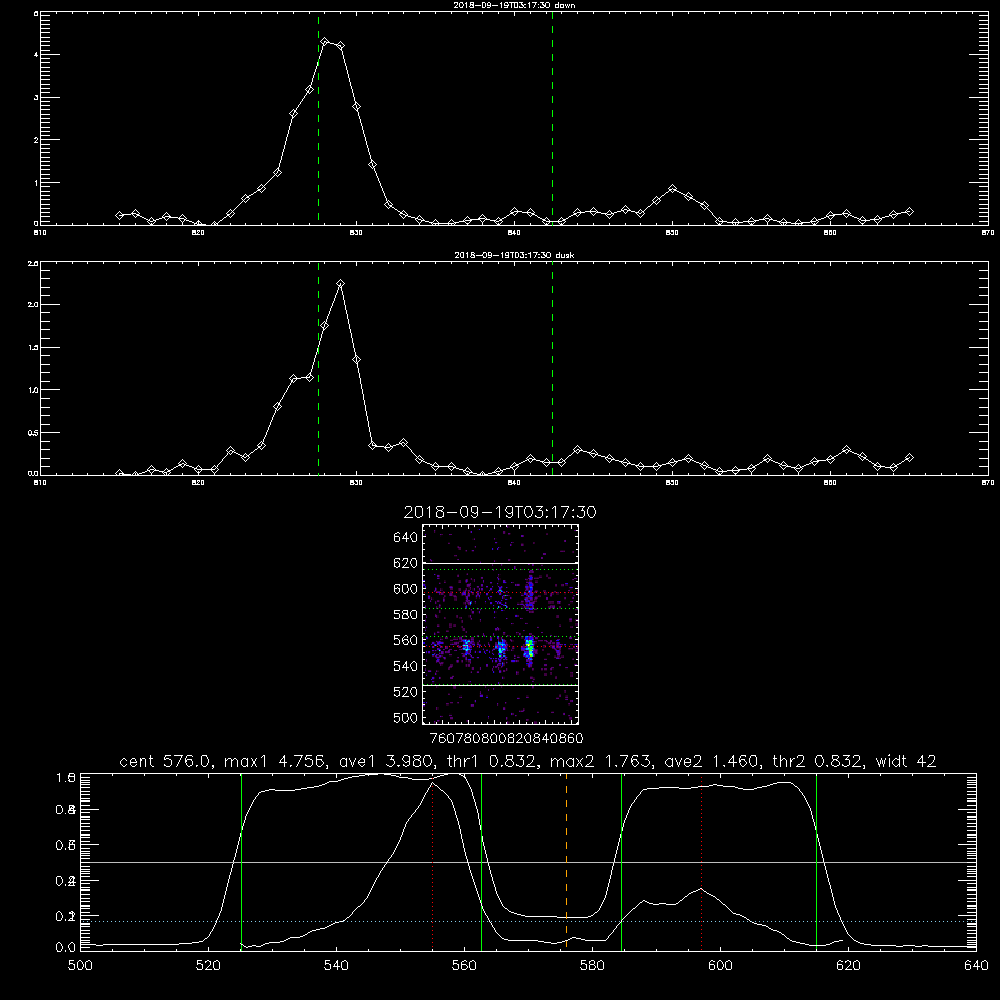The height and width of the screenshot is (1000, 1000).
Task: Click the "600" label on heatmap y-axis
Action: coord(406,589)
